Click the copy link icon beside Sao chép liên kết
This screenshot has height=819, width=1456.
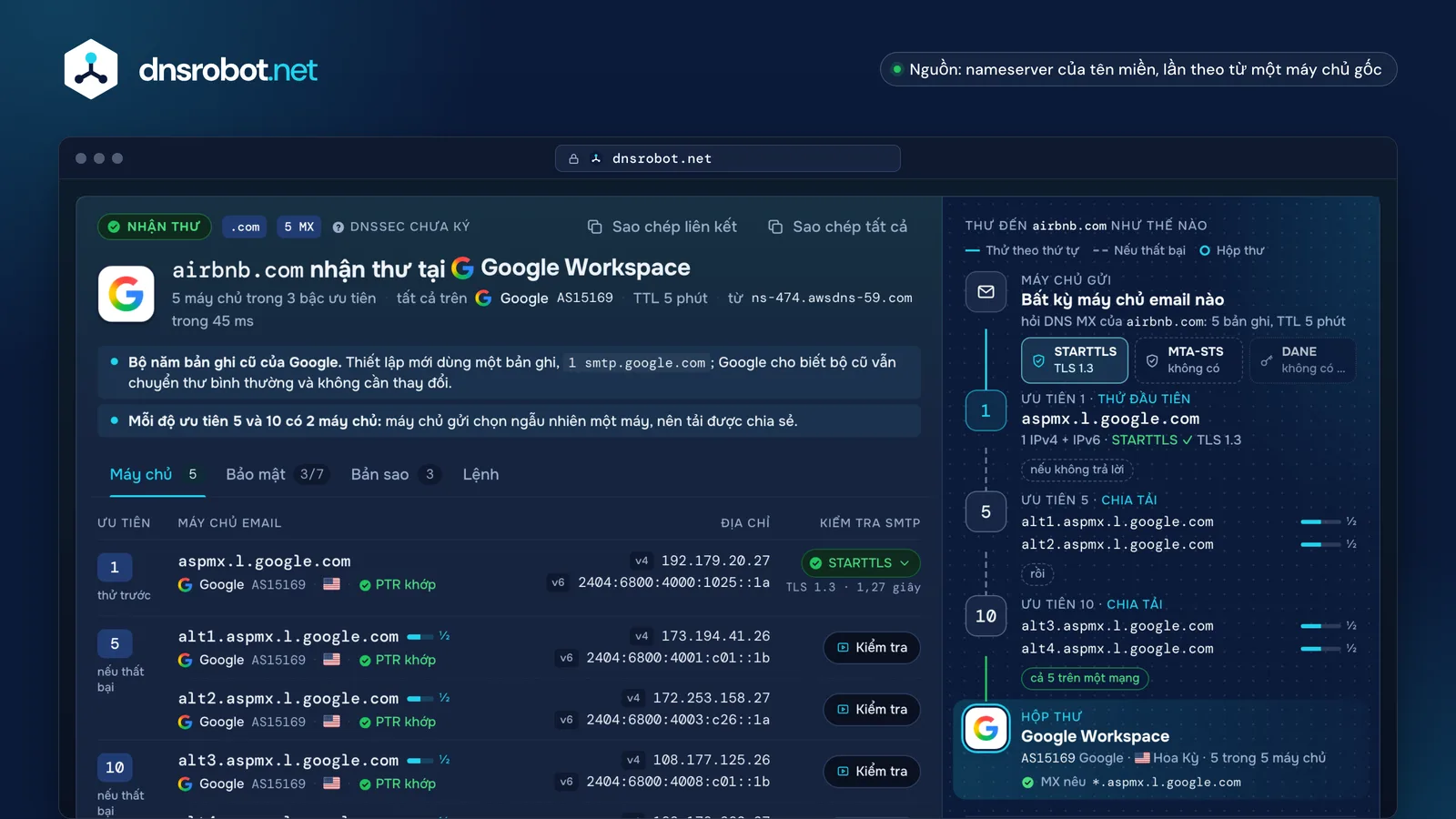coord(594,227)
